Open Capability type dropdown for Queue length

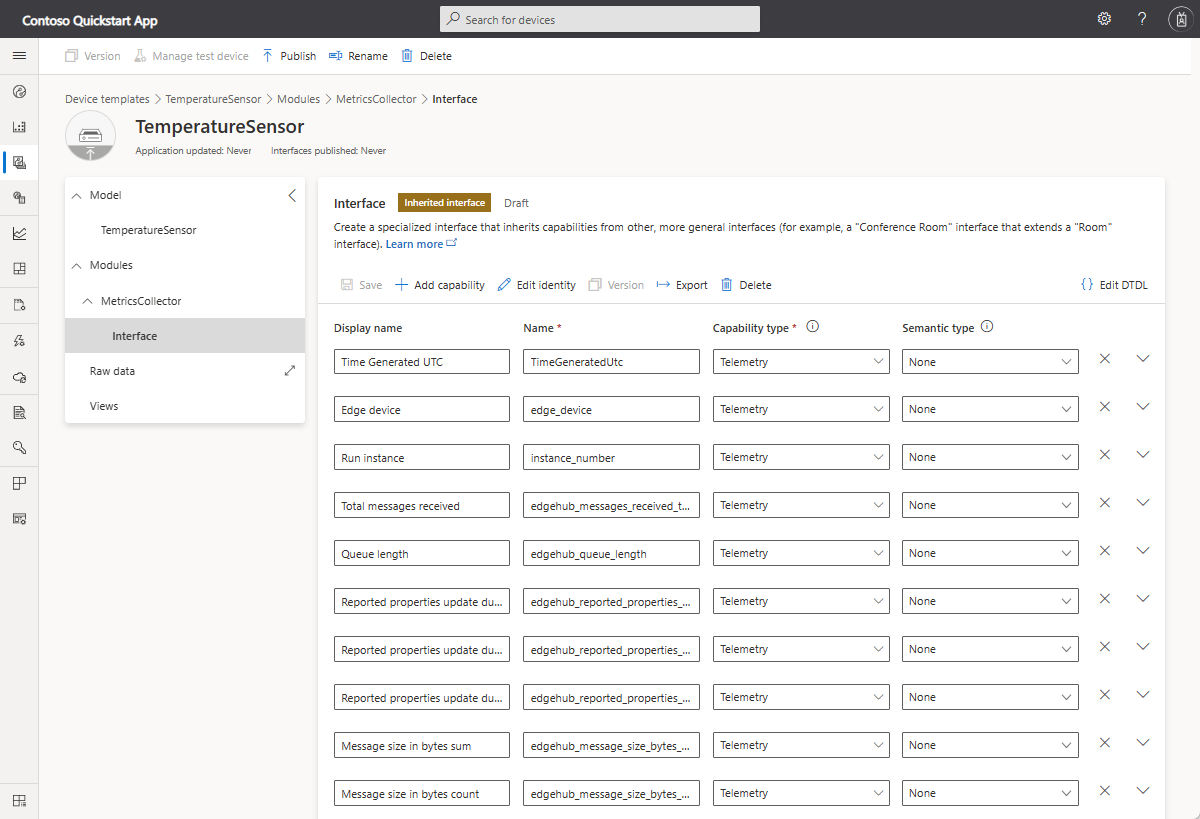click(x=801, y=553)
